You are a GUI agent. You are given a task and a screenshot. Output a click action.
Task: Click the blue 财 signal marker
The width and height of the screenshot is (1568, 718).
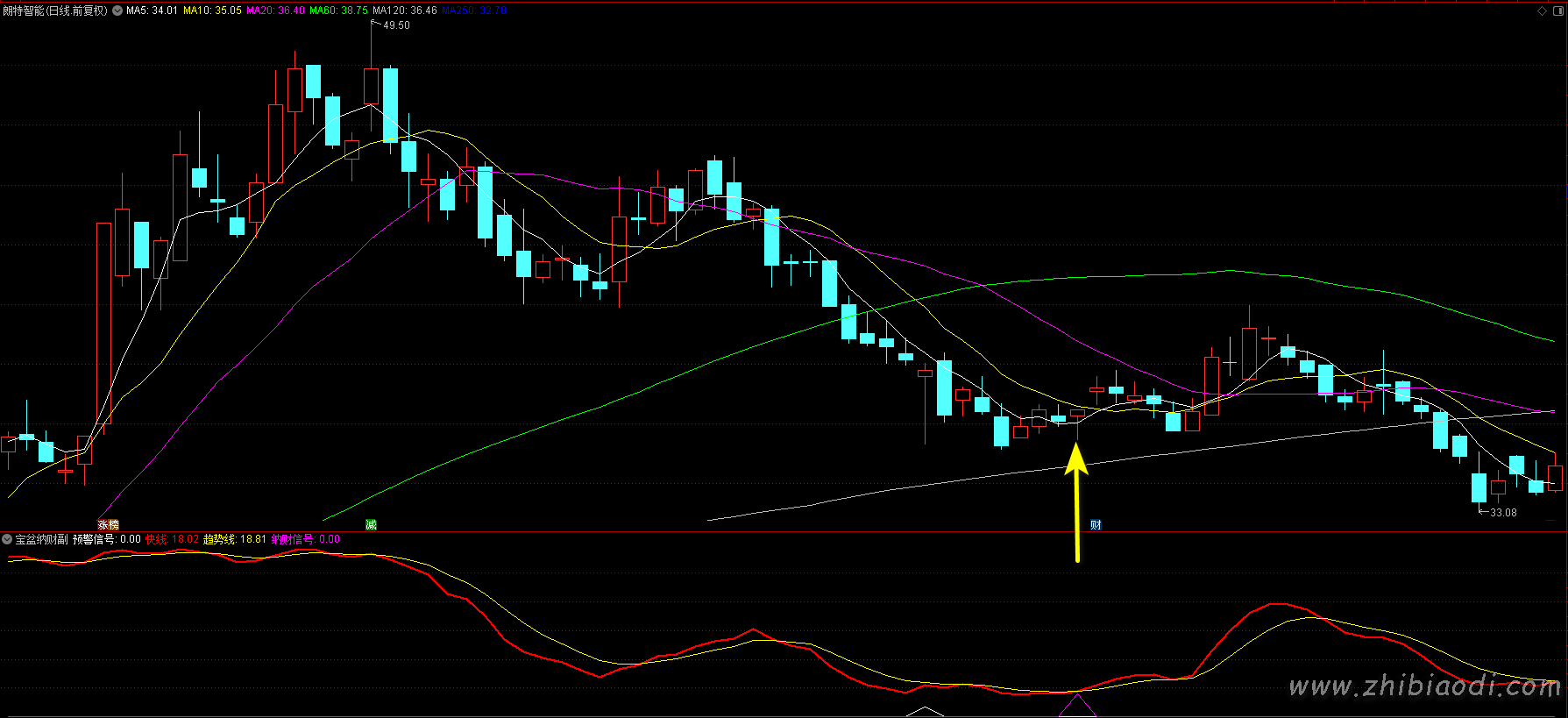coord(1096,524)
